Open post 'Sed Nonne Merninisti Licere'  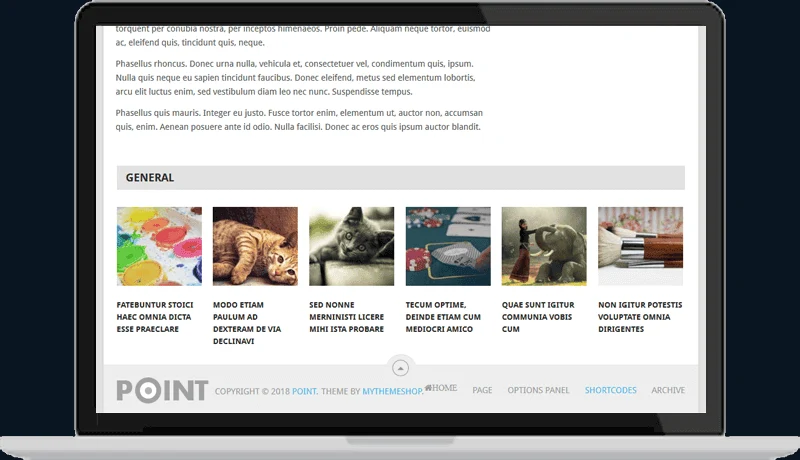346,317
